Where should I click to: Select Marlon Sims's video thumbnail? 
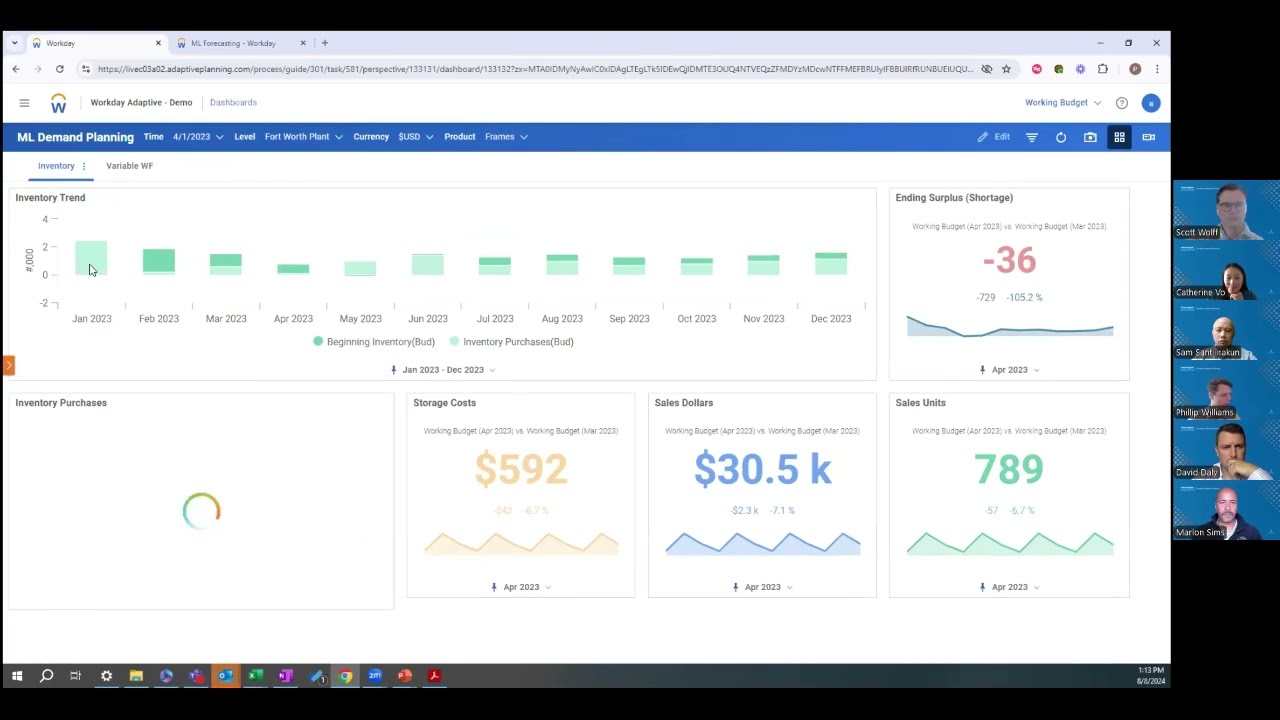(1226, 510)
